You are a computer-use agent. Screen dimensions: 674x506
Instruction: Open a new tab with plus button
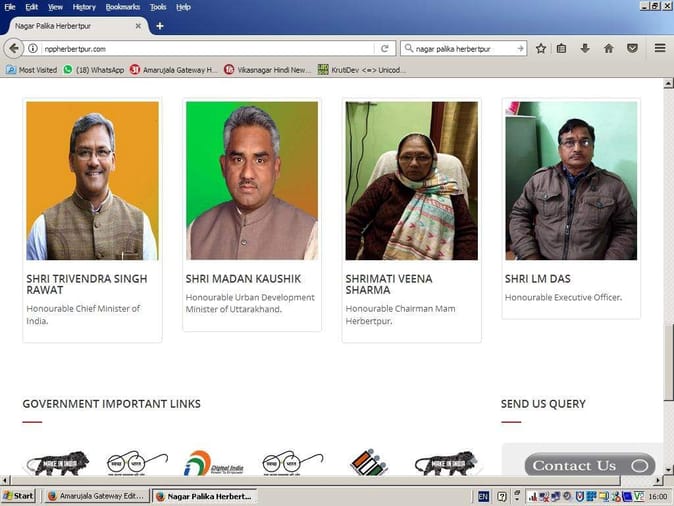pos(159,26)
